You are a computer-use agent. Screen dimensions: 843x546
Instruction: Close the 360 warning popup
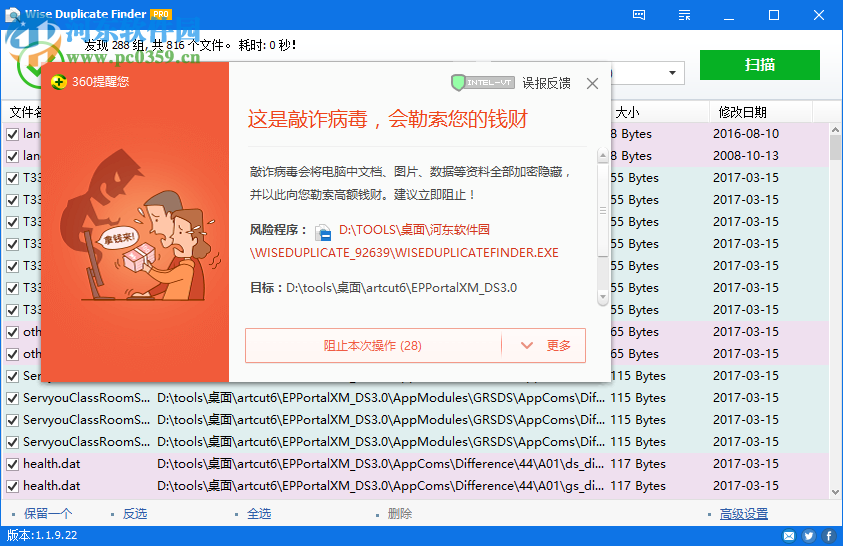tap(592, 83)
